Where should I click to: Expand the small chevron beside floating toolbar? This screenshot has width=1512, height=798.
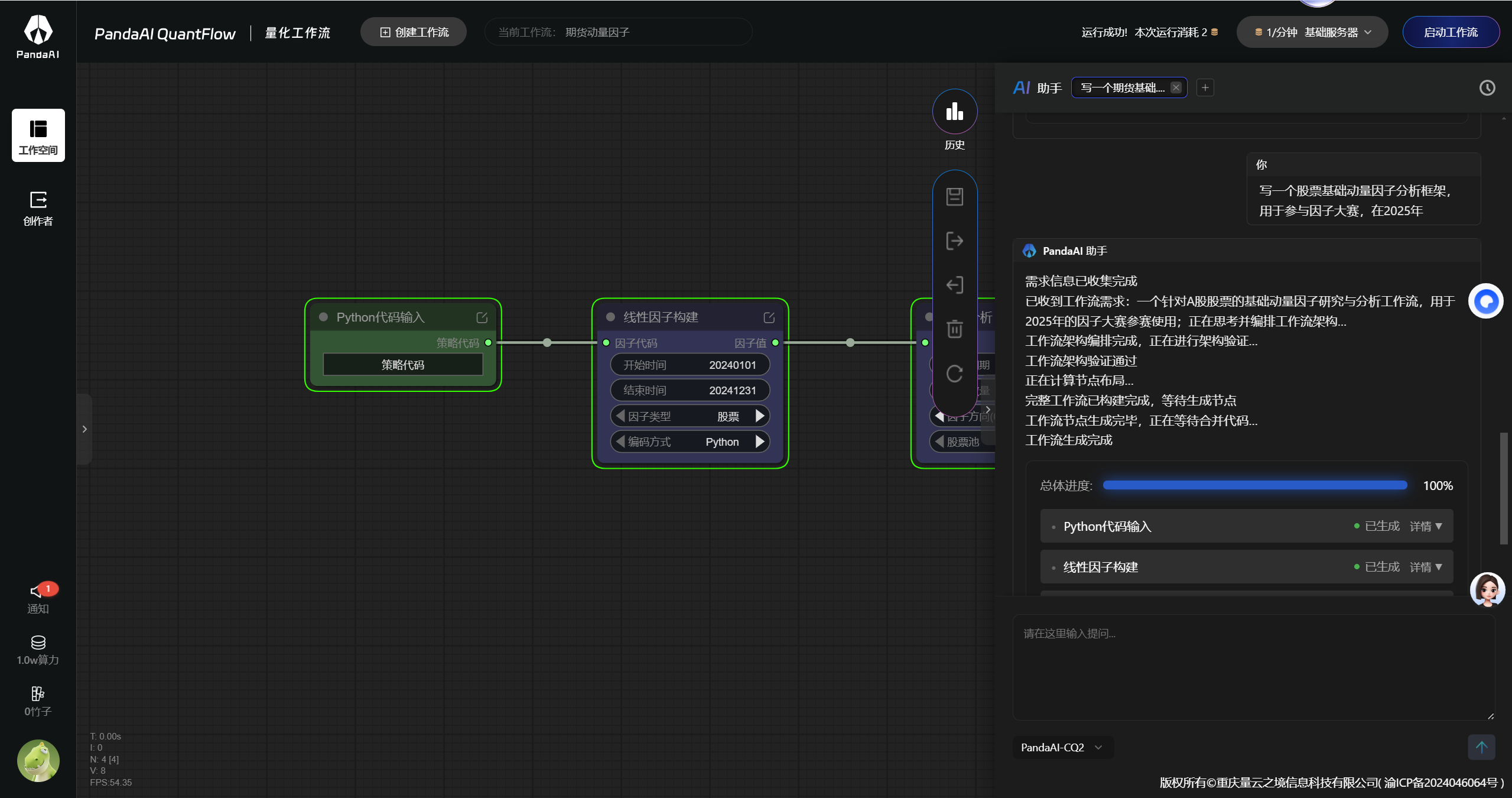click(x=988, y=410)
